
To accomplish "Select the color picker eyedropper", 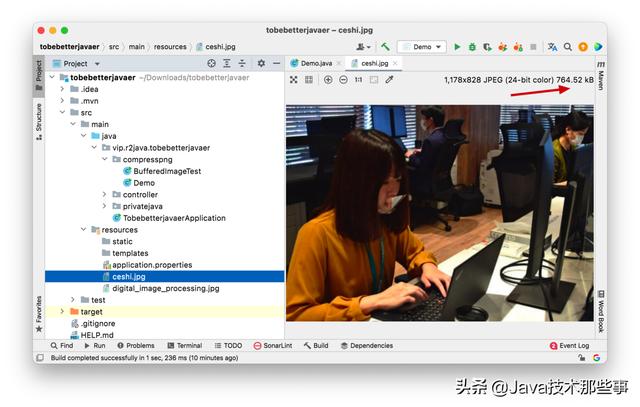I will [389, 80].
